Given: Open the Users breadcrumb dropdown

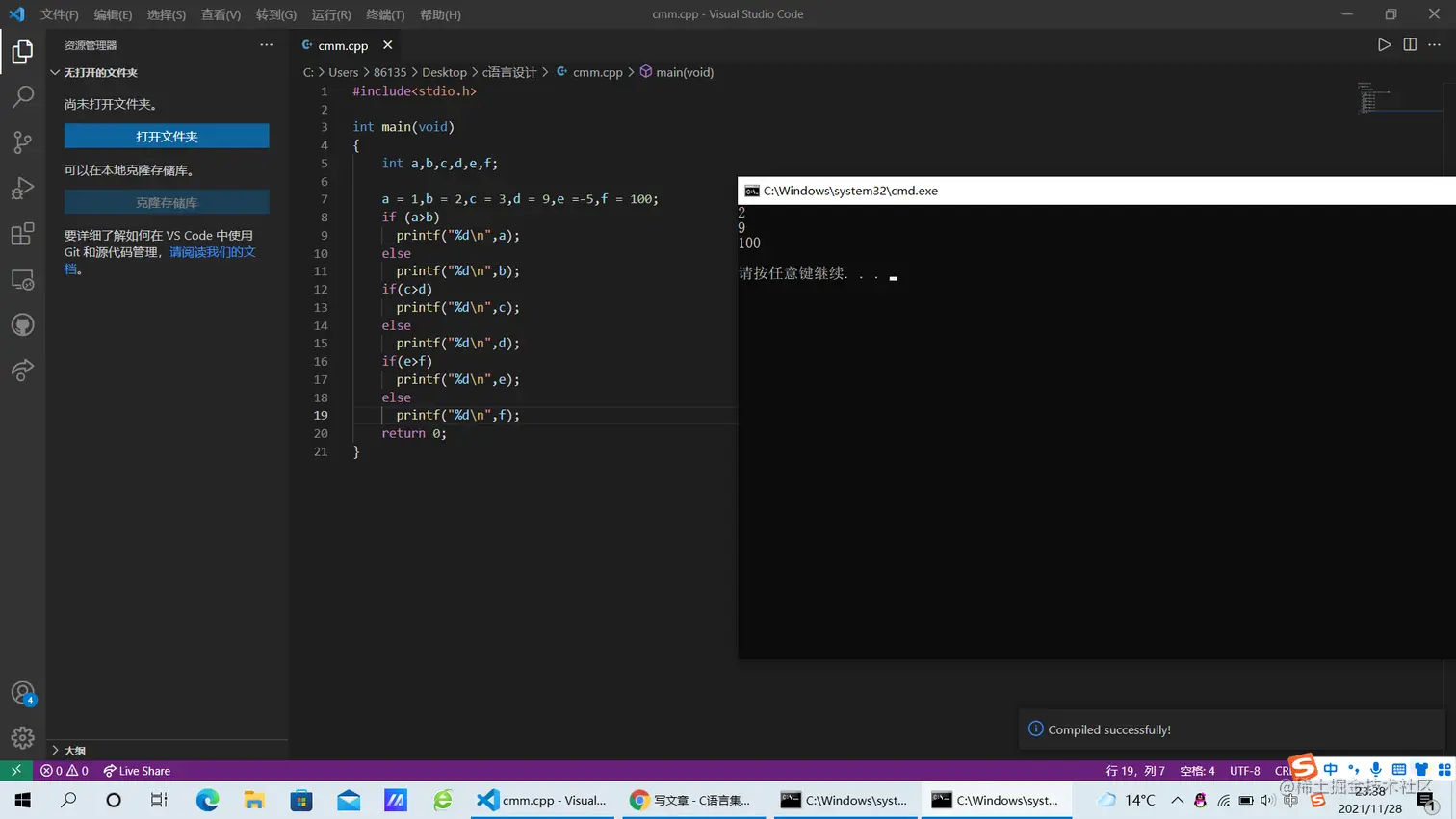Looking at the screenshot, I should [343, 72].
